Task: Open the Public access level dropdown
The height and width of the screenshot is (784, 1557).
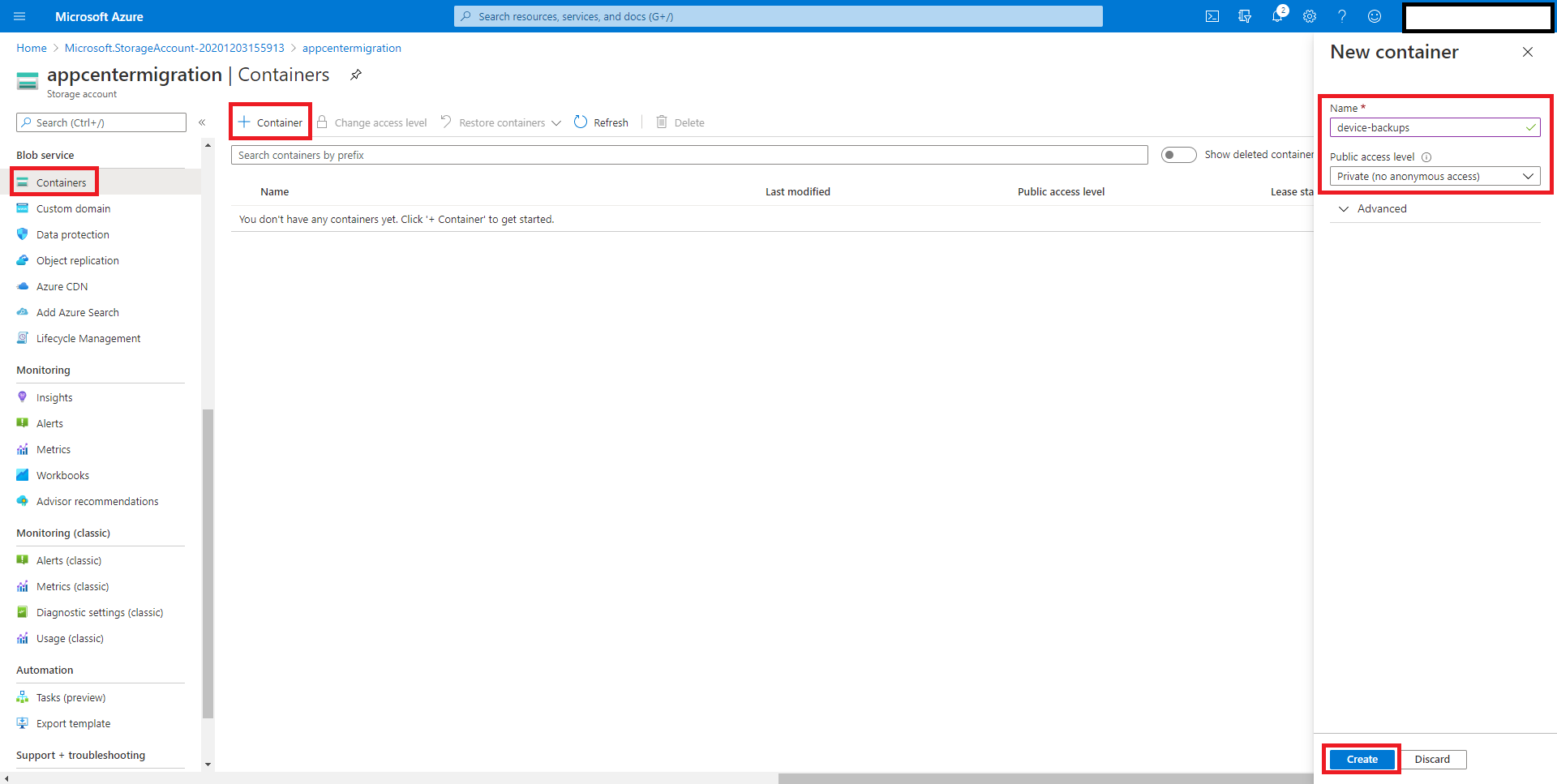Action: point(1435,177)
